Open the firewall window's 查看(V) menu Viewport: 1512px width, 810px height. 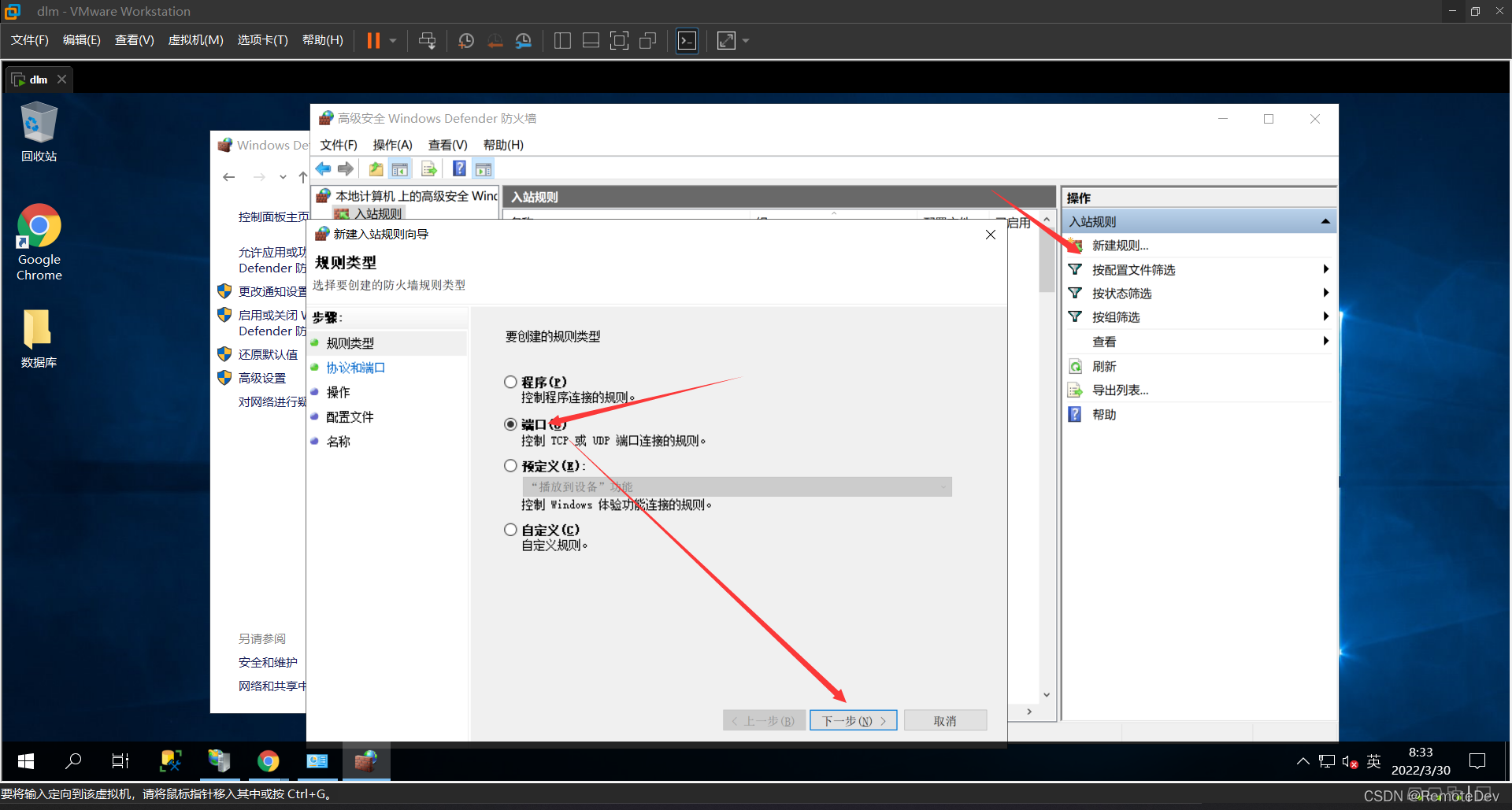pyautogui.click(x=448, y=145)
